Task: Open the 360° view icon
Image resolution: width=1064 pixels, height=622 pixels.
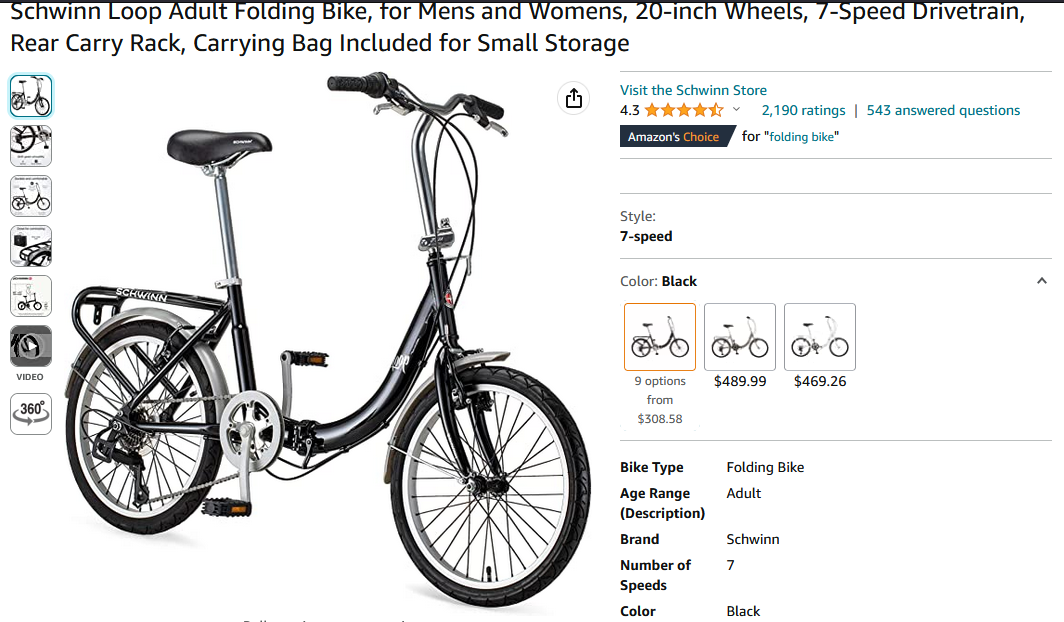Action: tap(31, 414)
